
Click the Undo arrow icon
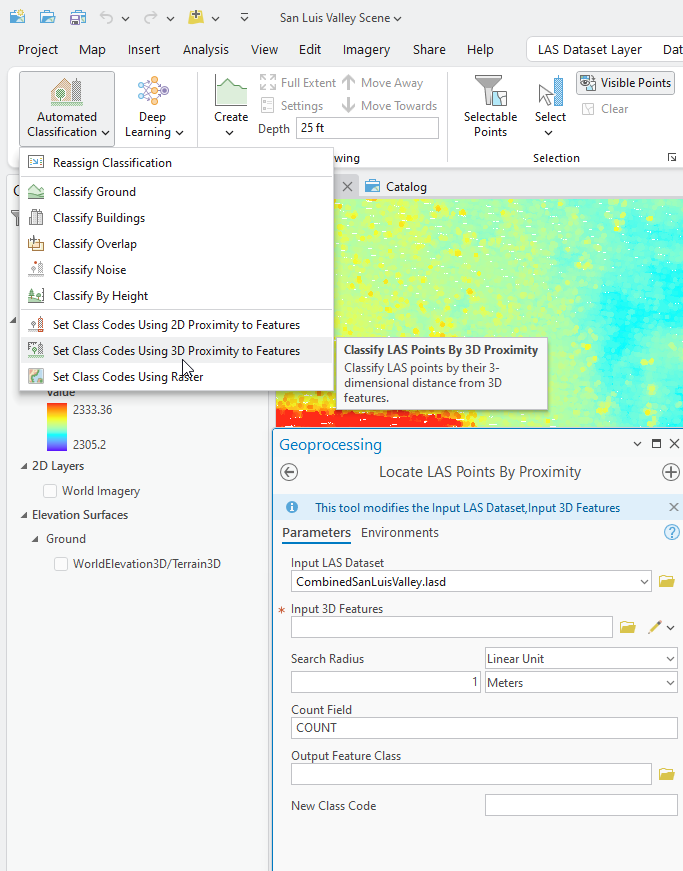click(106, 18)
